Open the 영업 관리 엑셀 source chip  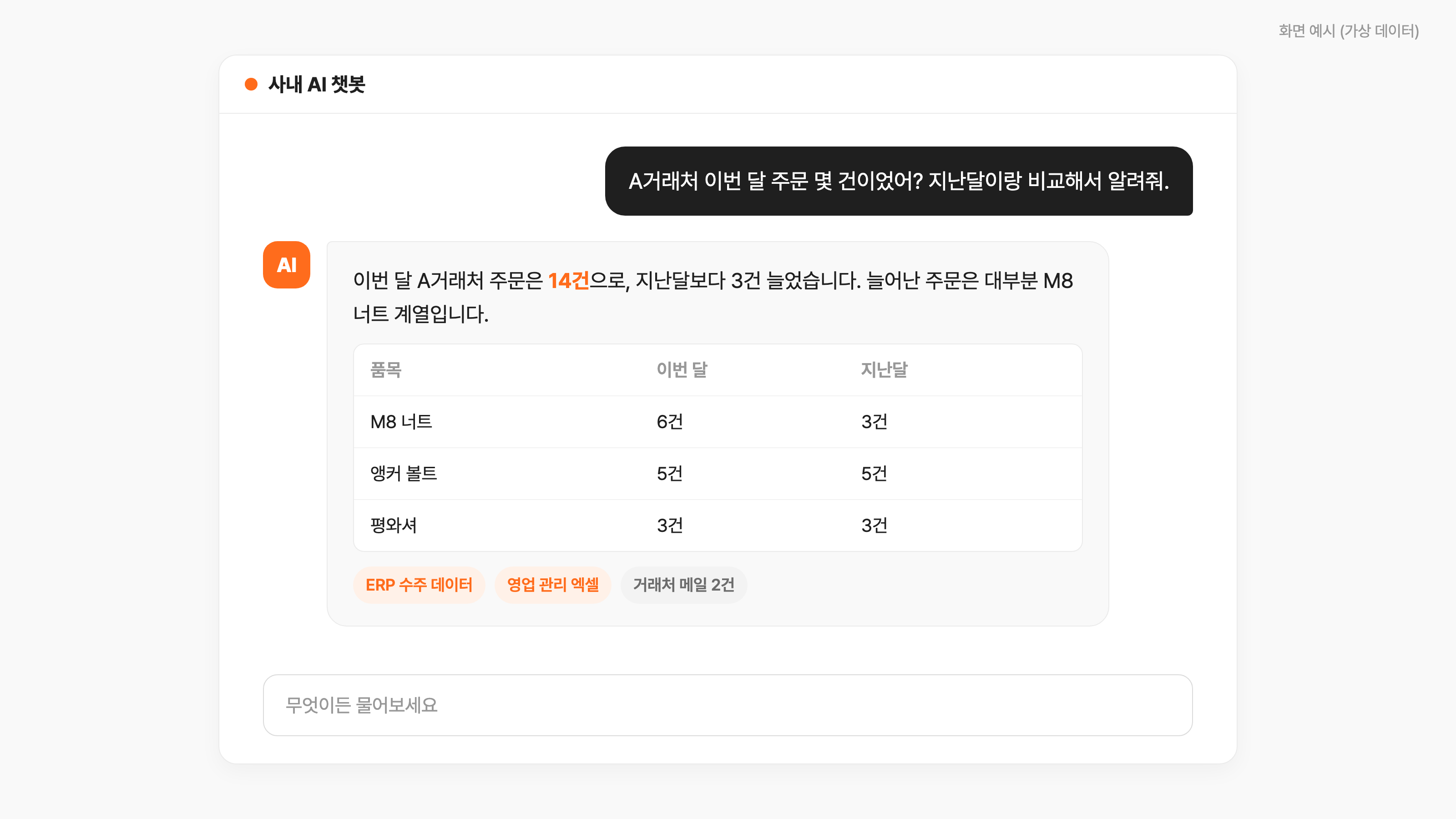(x=553, y=584)
